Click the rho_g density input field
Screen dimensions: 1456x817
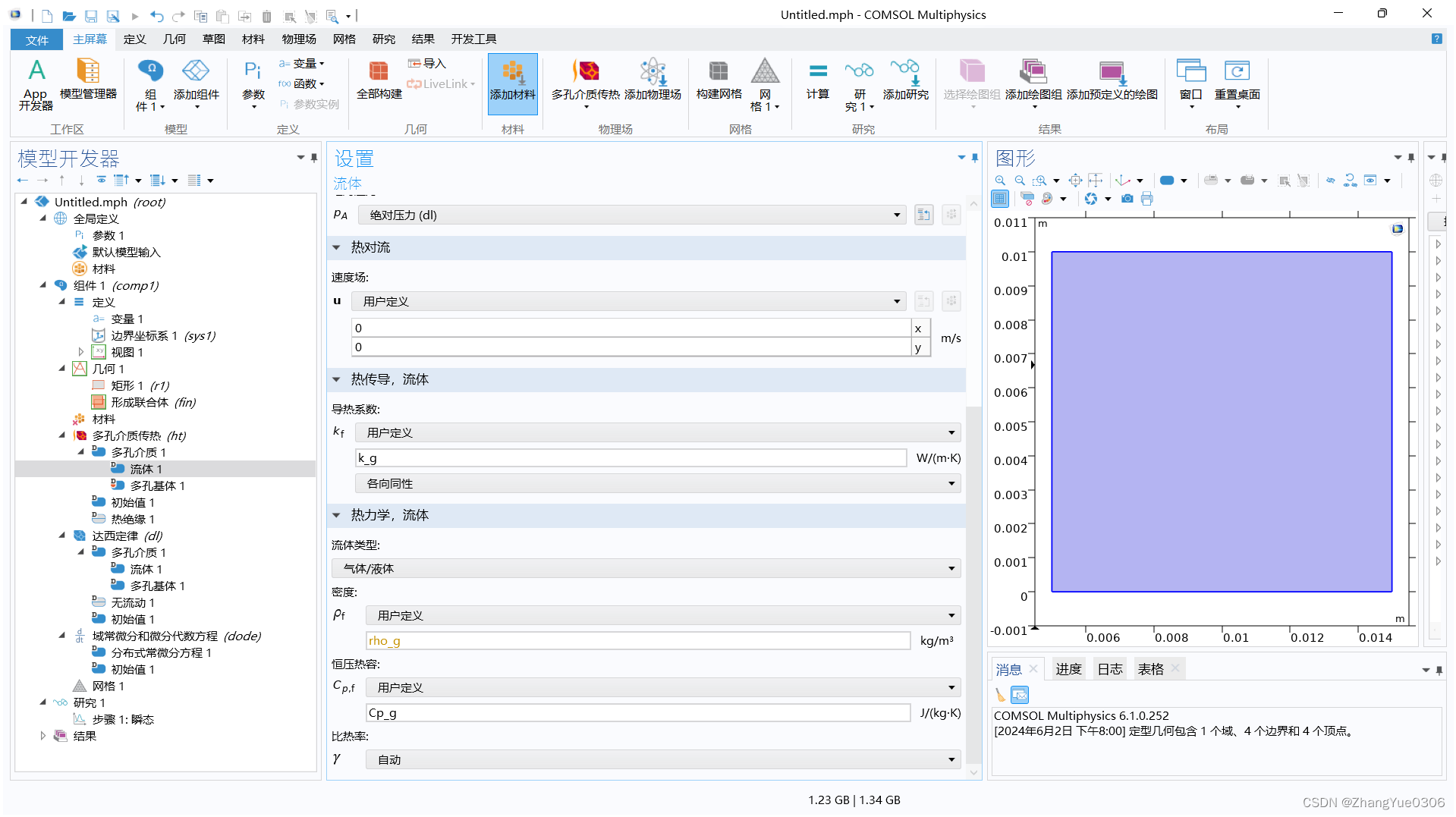pos(638,641)
